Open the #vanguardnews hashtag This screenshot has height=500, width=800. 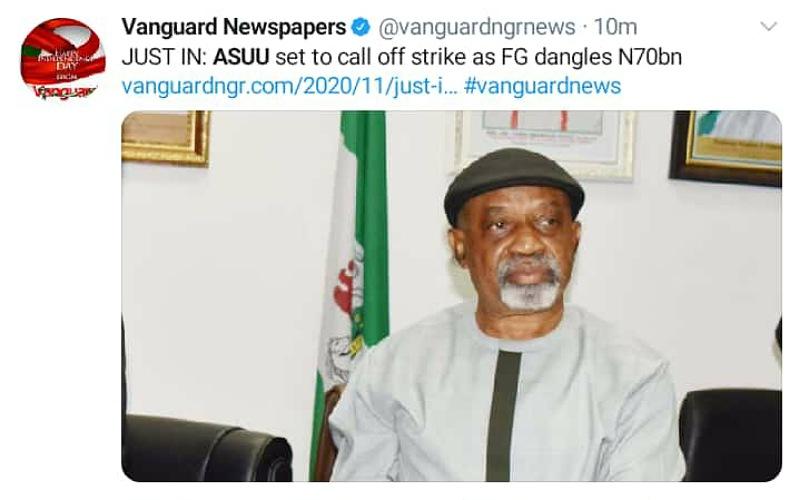(543, 86)
